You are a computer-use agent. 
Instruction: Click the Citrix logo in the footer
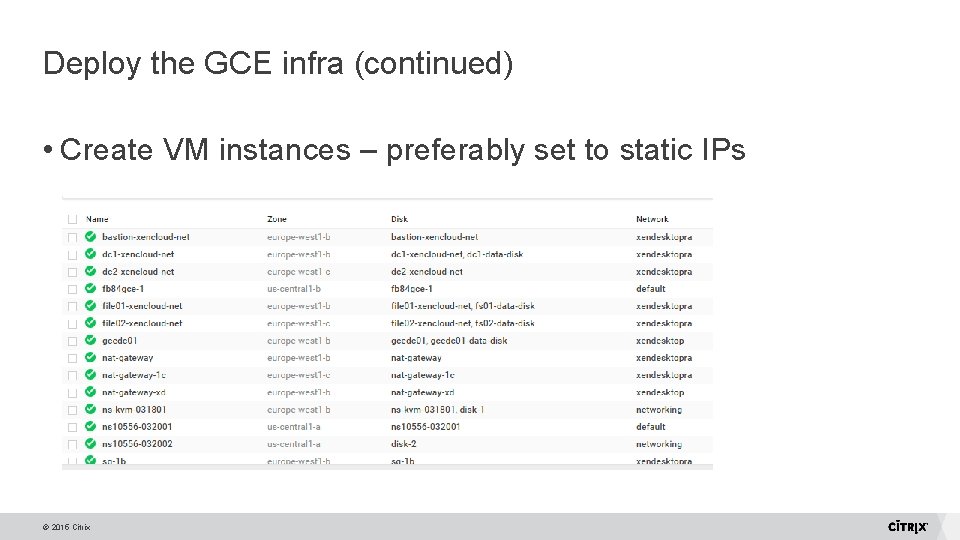(x=908, y=527)
